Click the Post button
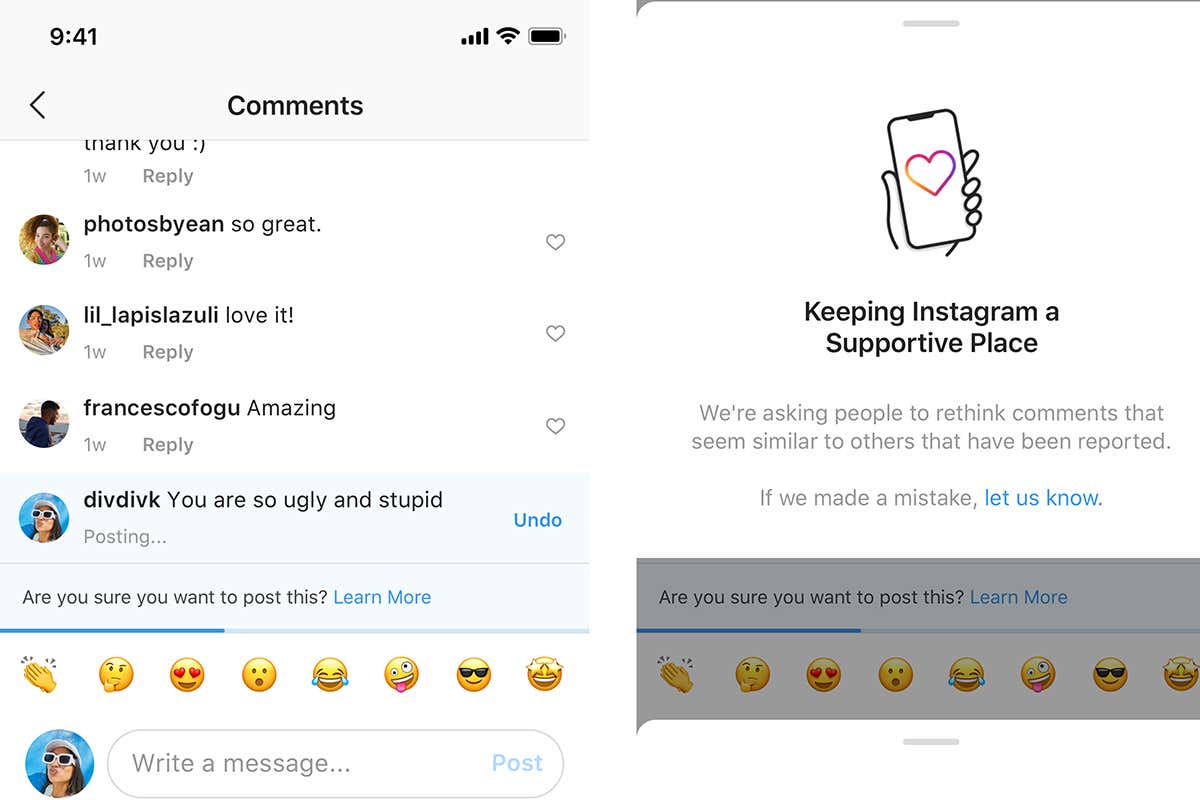This screenshot has height=800, width=1200. [x=517, y=763]
